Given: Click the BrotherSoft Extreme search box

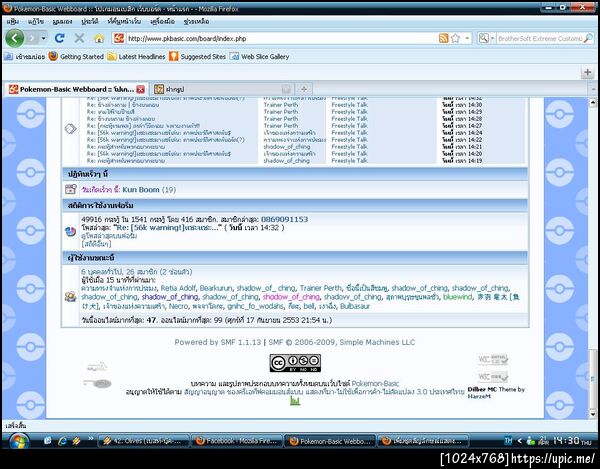Looking at the screenshot, I should pos(540,38).
